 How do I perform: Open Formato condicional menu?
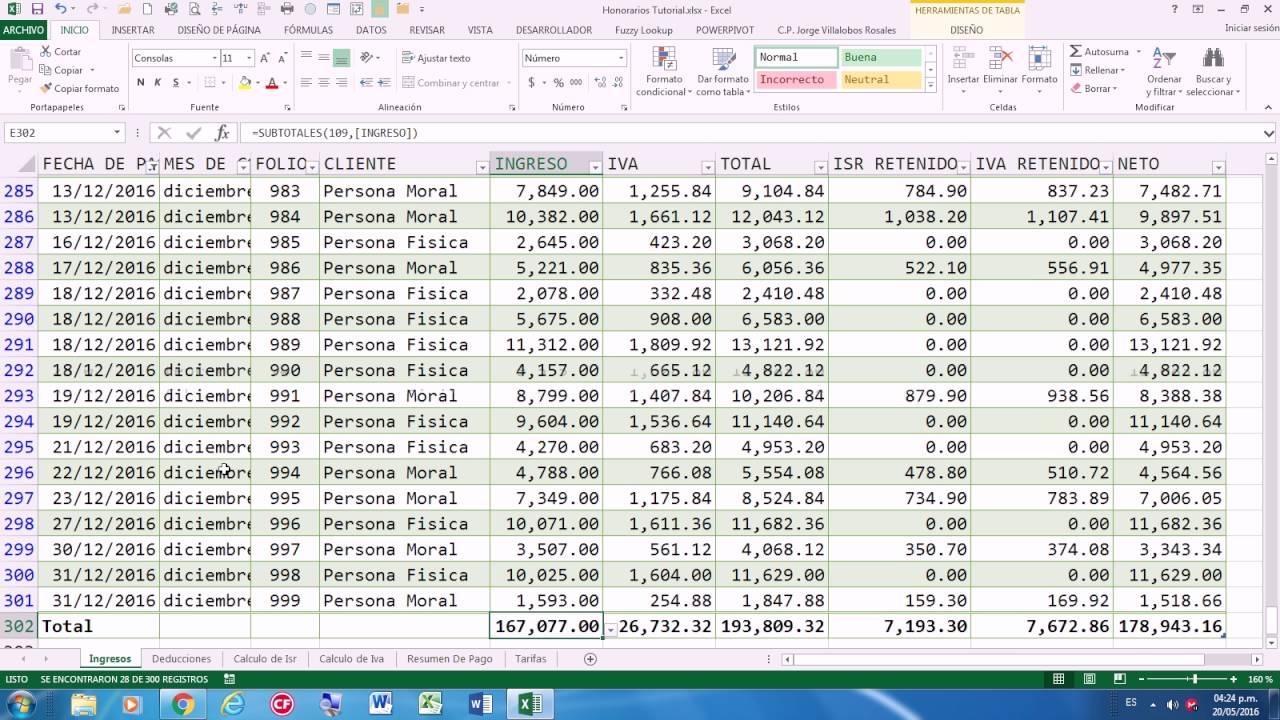tap(663, 71)
